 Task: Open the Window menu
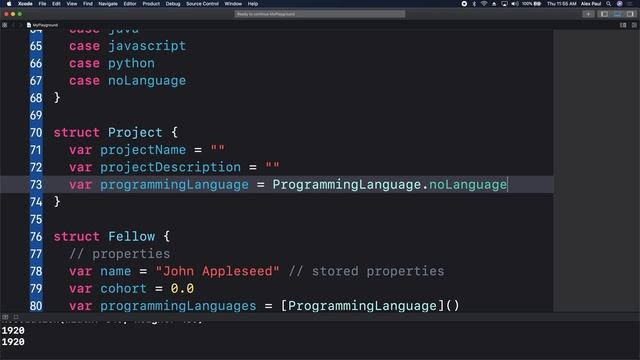pos(233,4)
